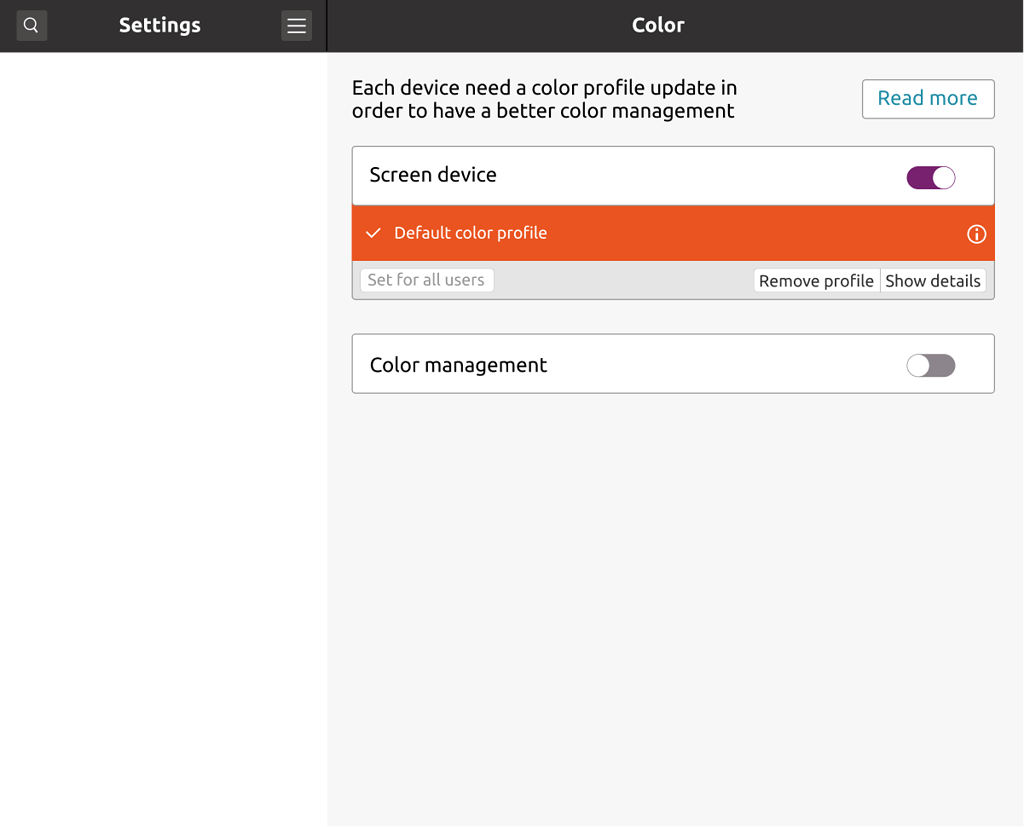1024x827 pixels.
Task: Click the sidebar search magnifier
Action: pyautogui.click(x=31, y=25)
